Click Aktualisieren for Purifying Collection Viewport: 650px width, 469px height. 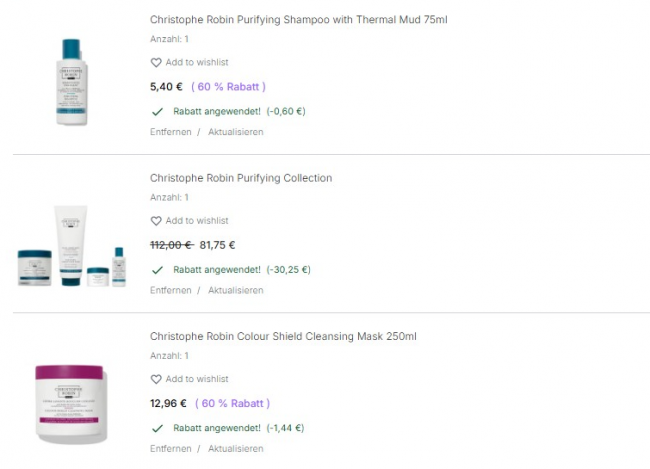[235, 290]
